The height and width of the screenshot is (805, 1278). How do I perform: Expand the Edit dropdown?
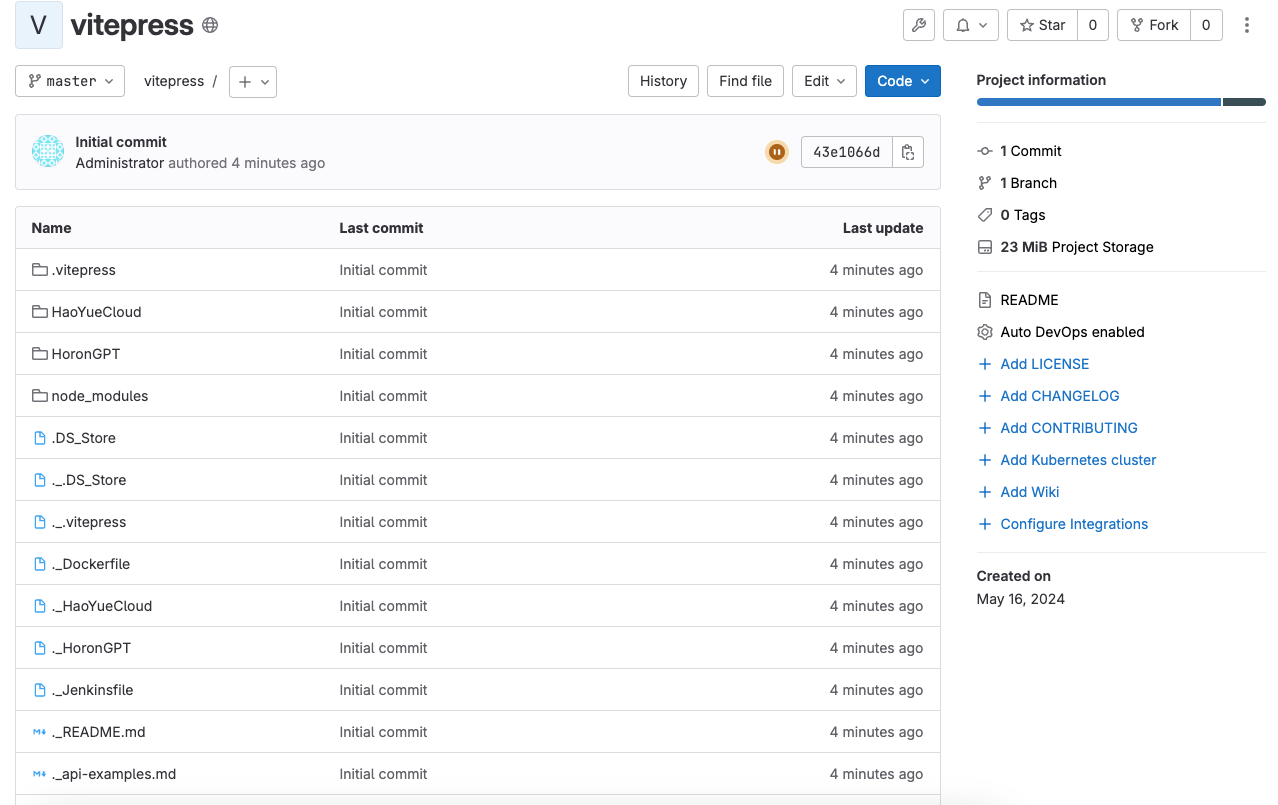coord(825,81)
